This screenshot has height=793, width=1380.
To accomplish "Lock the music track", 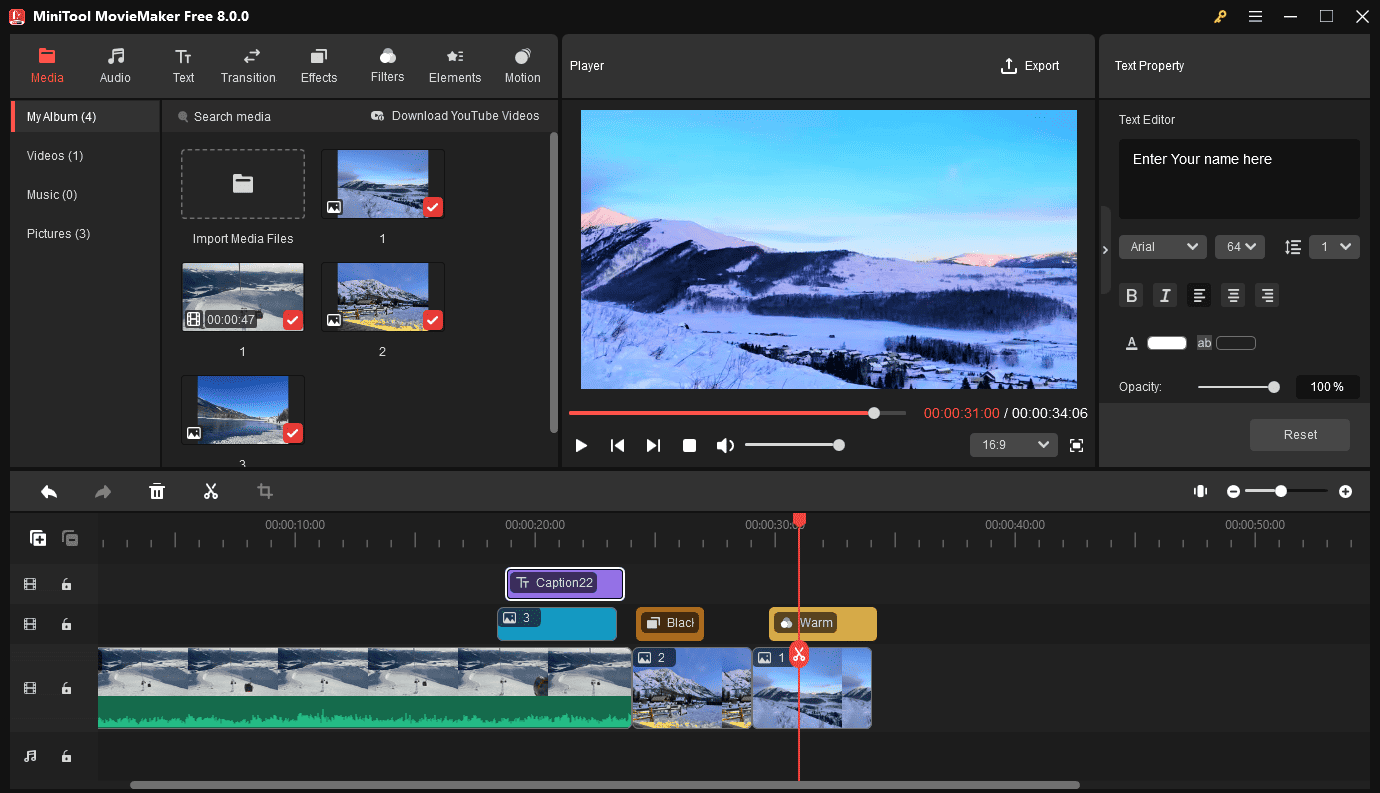I will (66, 756).
